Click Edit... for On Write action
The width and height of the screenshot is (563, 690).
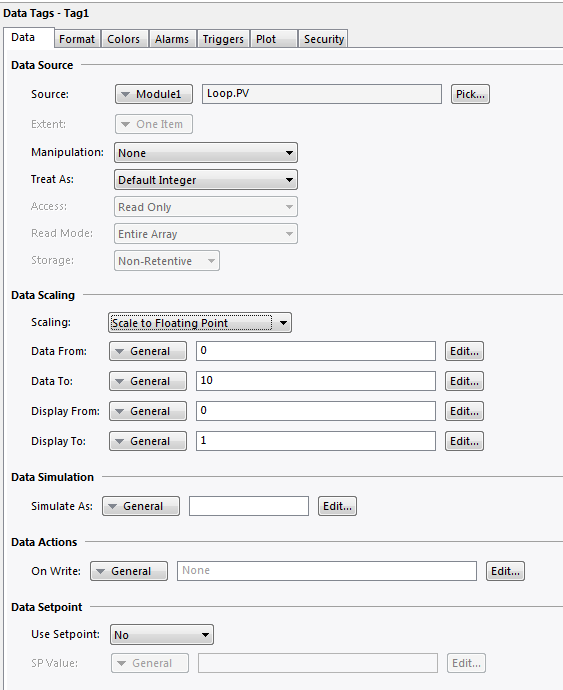click(x=505, y=571)
